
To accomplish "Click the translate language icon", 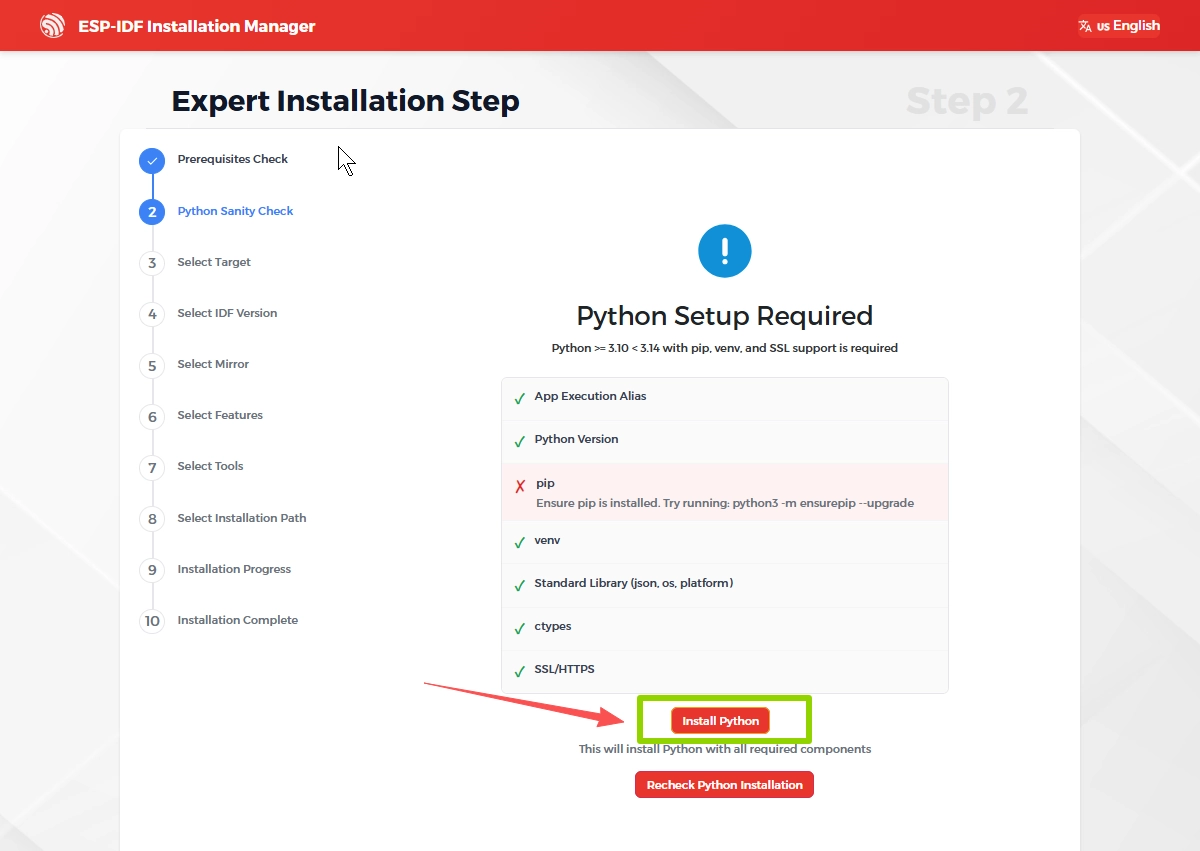I will [1085, 26].
